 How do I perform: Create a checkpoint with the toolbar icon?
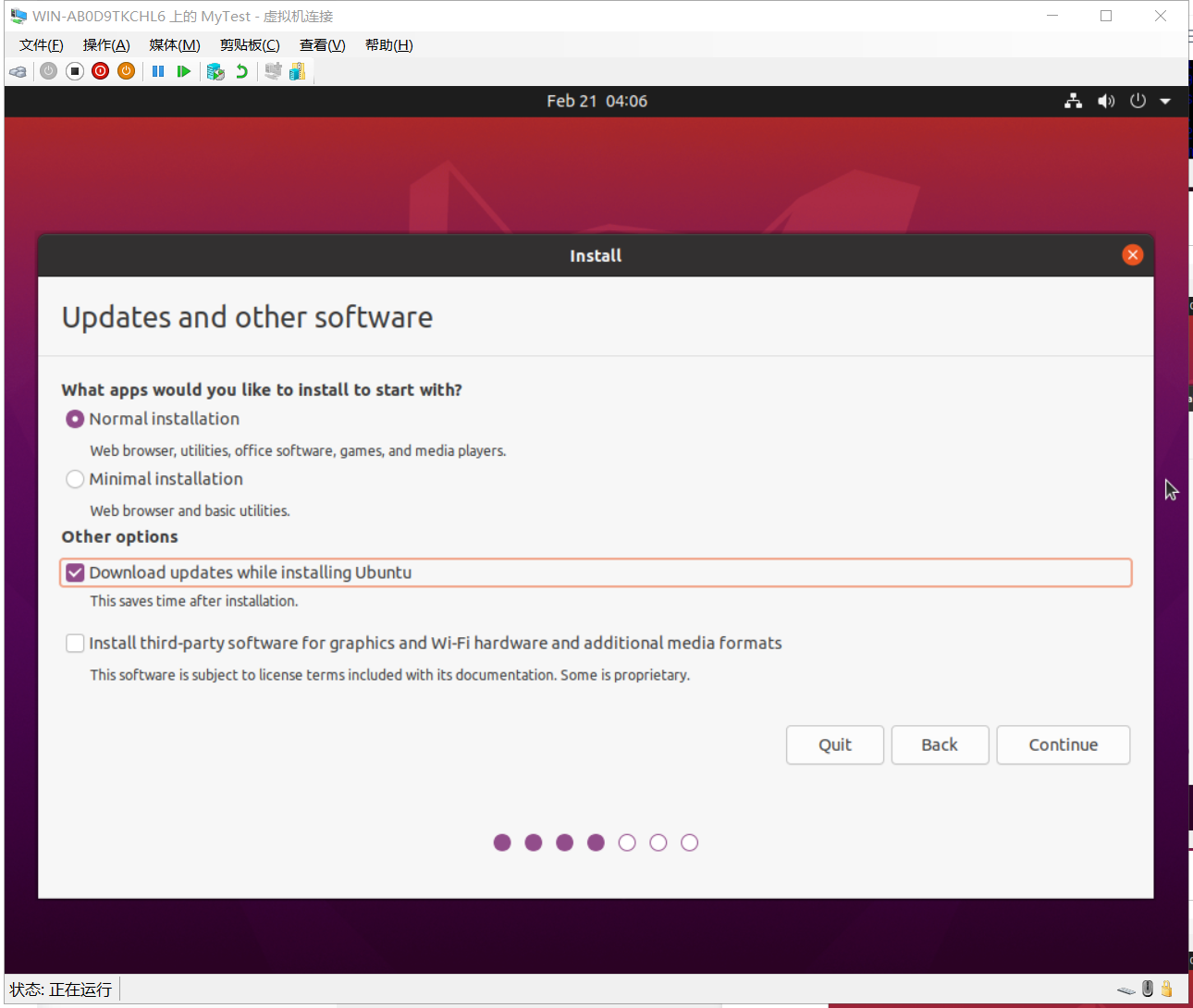tap(215, 71)
